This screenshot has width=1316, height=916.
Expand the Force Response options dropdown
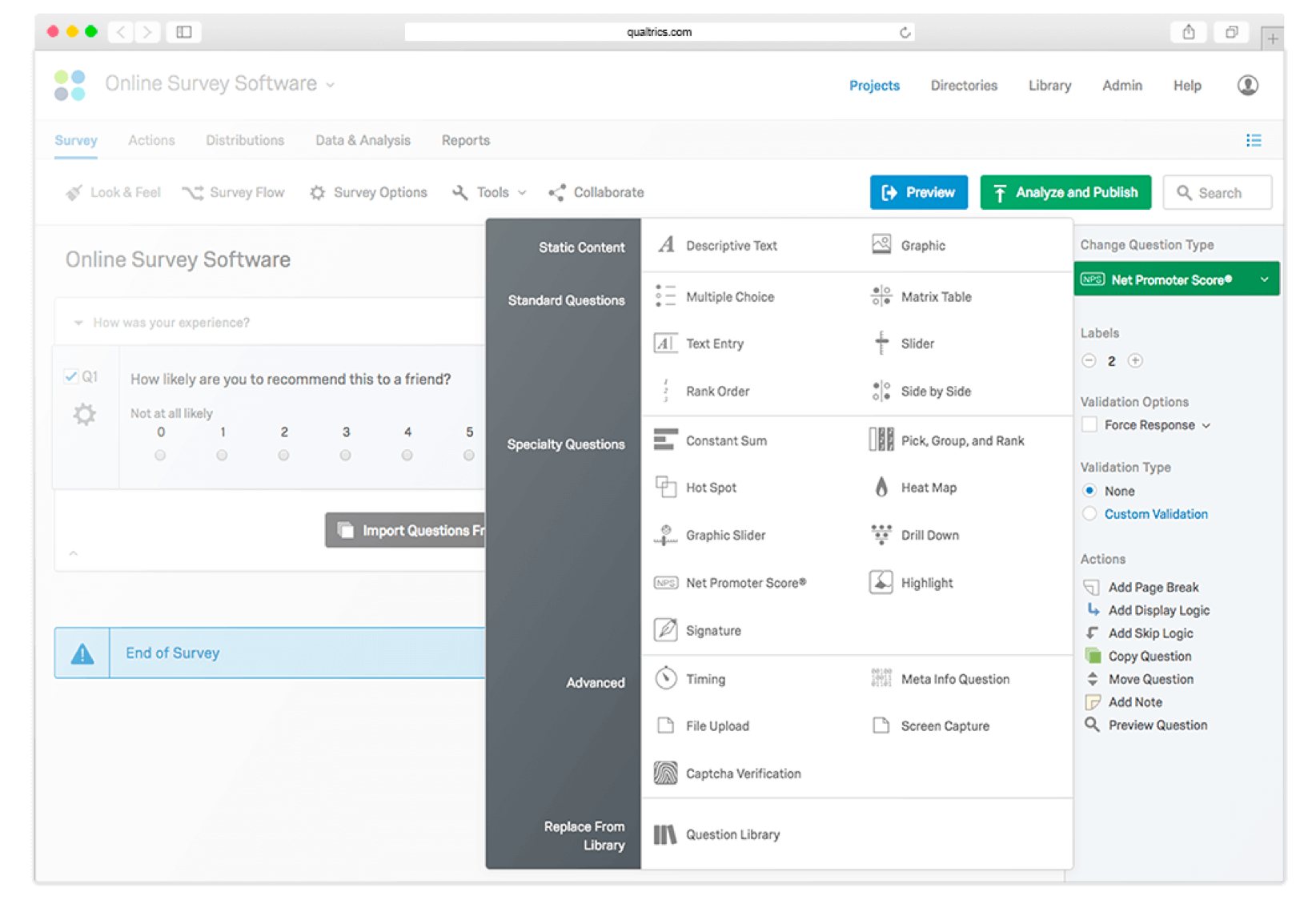click(x=1205, y=424)
